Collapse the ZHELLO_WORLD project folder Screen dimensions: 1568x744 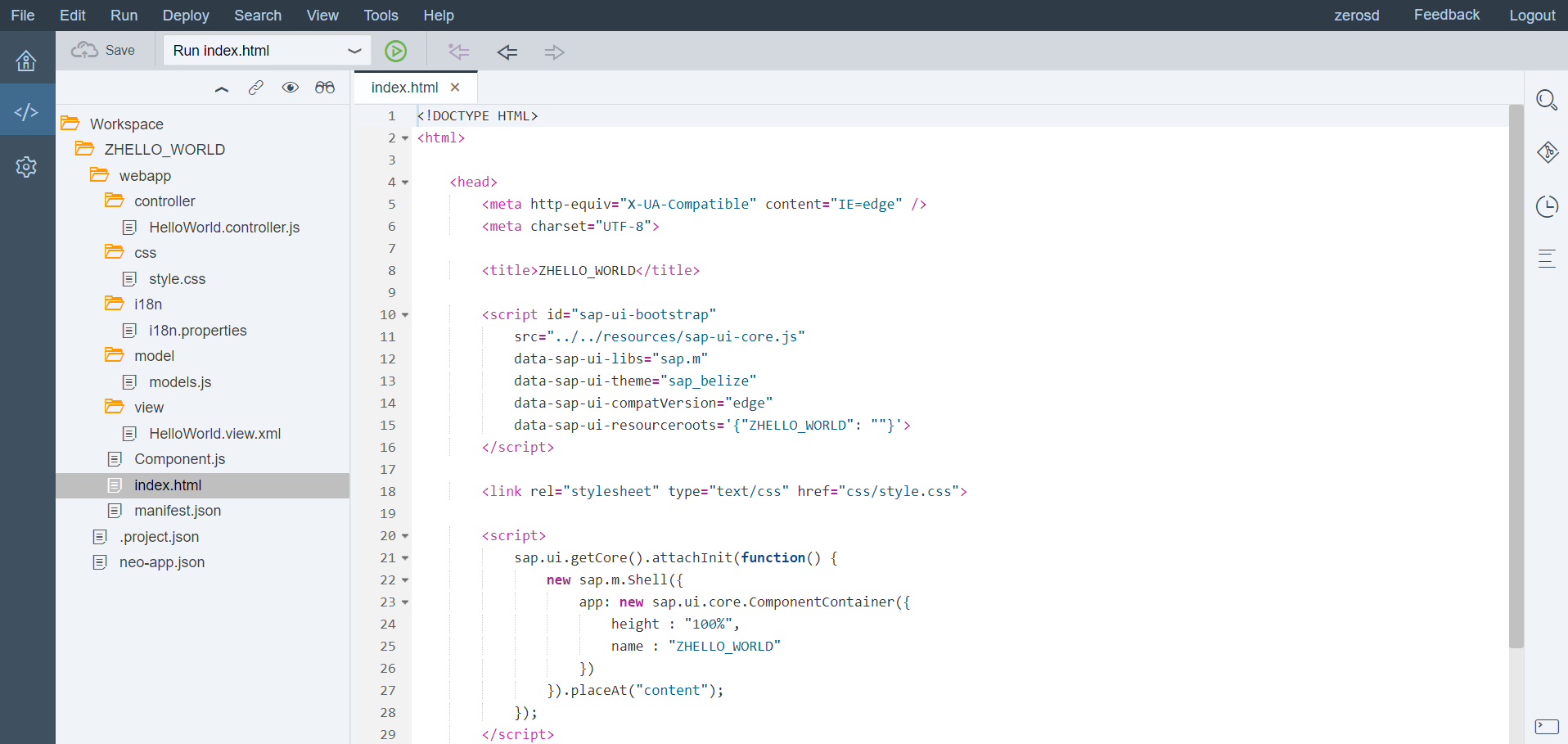pos(85,149)
